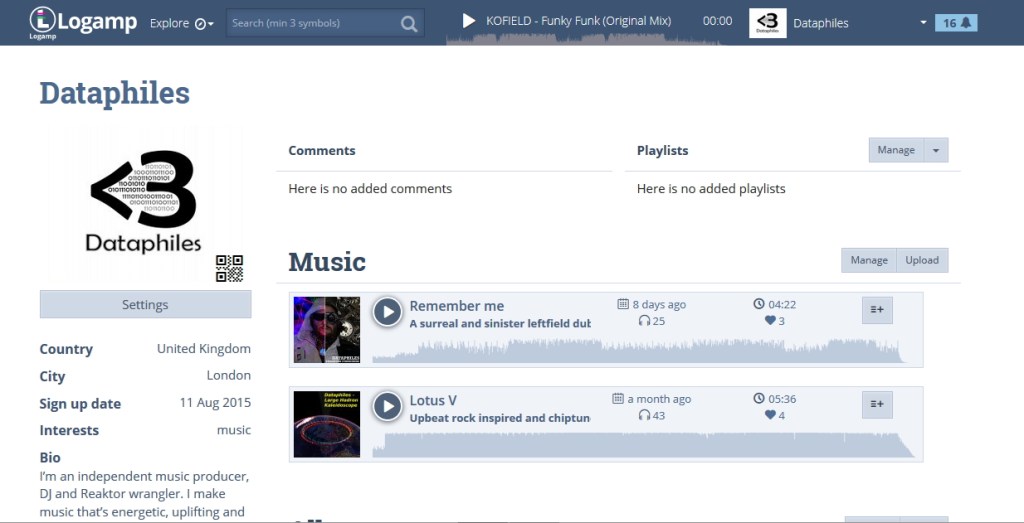Click the Logamp logo in header
1024x523 pixels.
[x=84, y=22]
